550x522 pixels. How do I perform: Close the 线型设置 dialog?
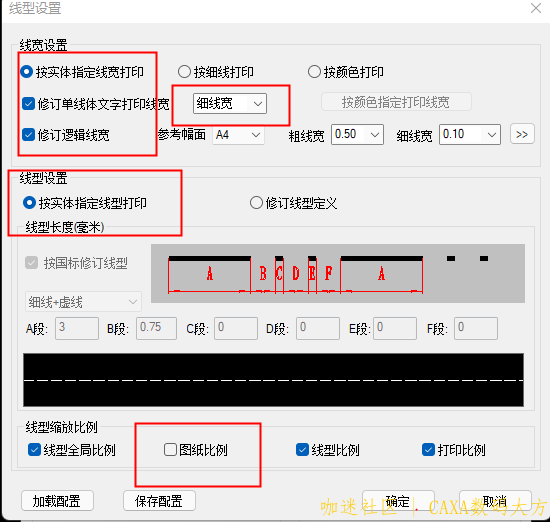tap(536, 8)
